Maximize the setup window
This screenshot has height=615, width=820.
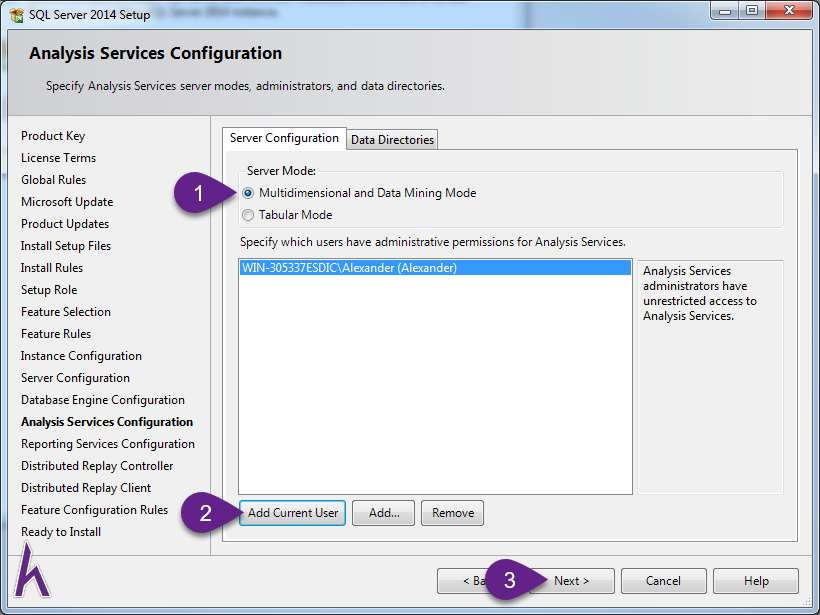tap(751, 10)
